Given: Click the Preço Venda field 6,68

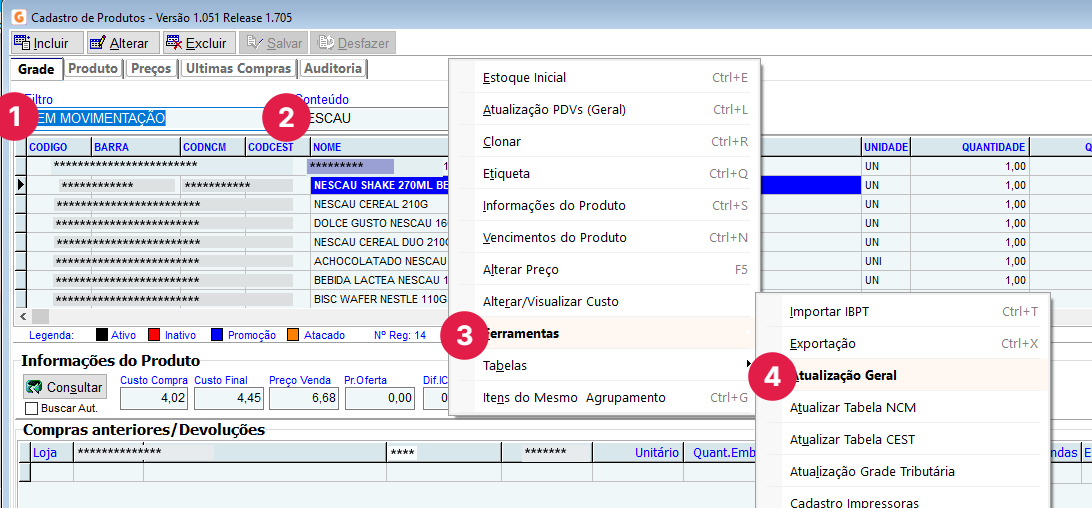Looking at the screenshot, I should coord(304,398).
